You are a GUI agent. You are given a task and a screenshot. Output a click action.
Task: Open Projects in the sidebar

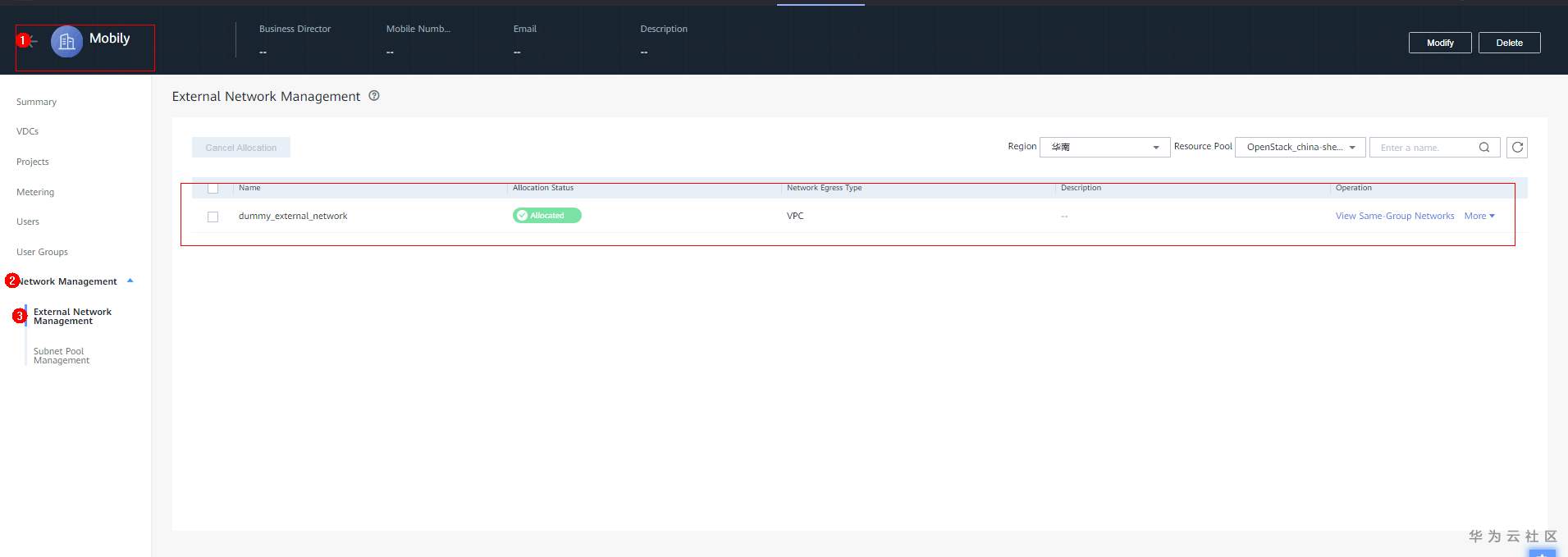(33, 162)
